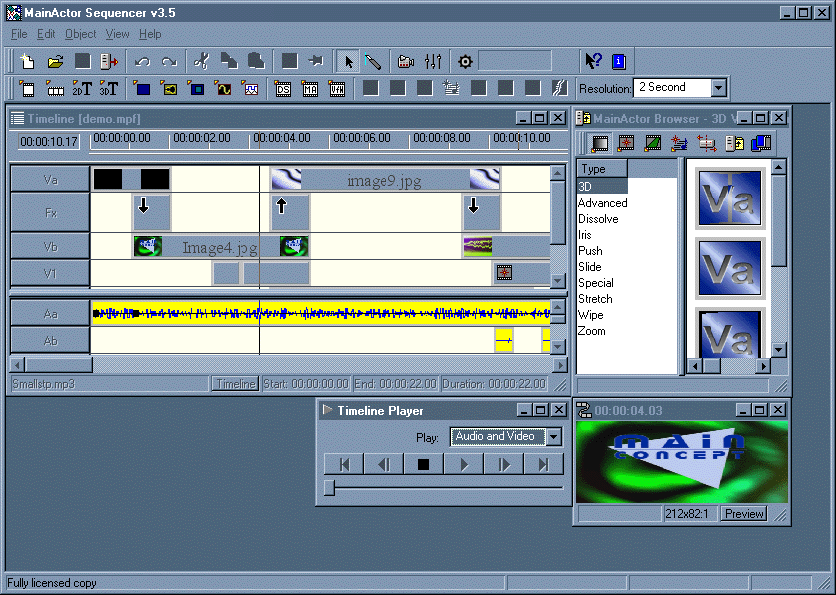Screen dimensions: 836x595
Task: Undo the last action
Action: pos(142,61)
